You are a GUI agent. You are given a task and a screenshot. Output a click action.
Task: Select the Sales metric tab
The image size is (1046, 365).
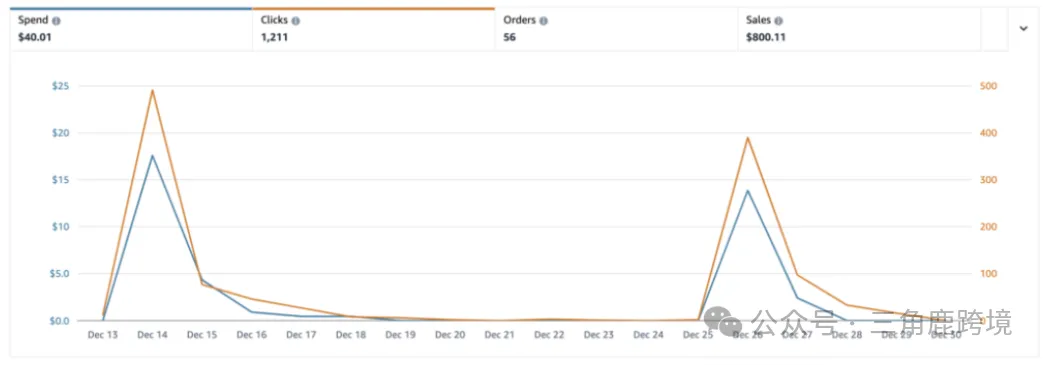859,29
